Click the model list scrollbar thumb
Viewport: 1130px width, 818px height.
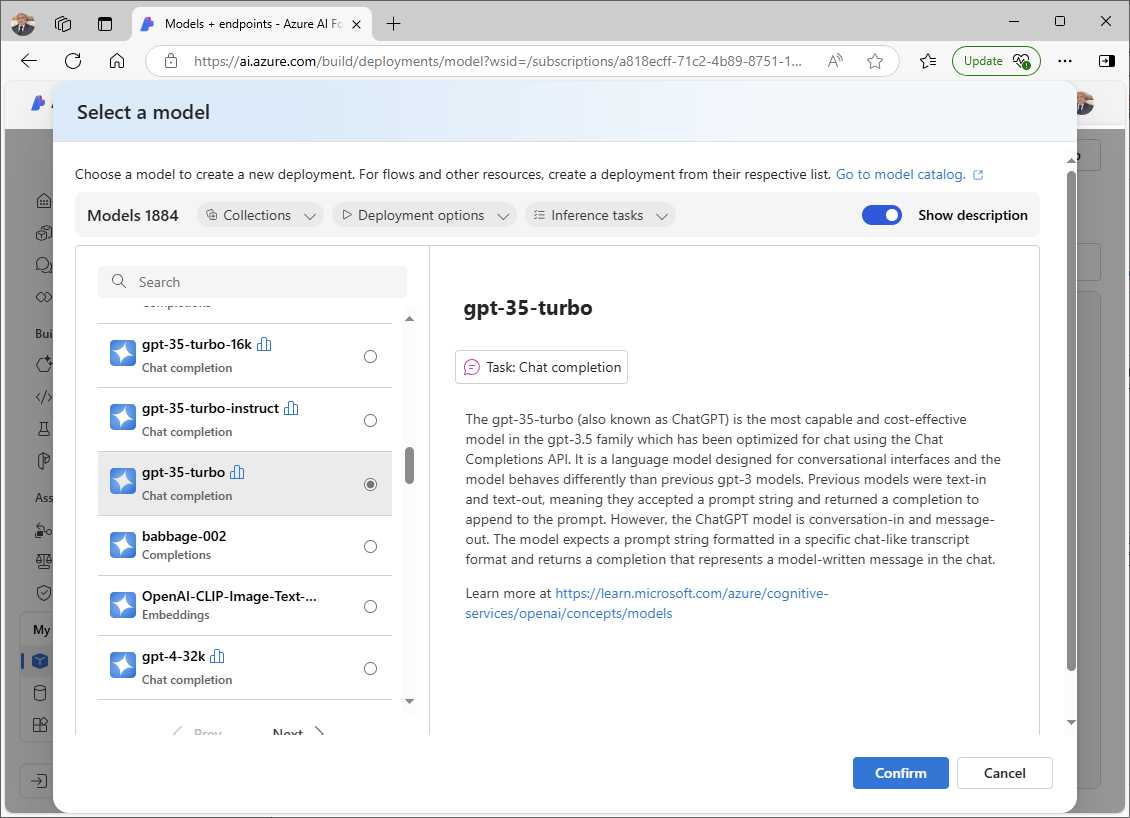pyautogui.click(x=409, y=466)
